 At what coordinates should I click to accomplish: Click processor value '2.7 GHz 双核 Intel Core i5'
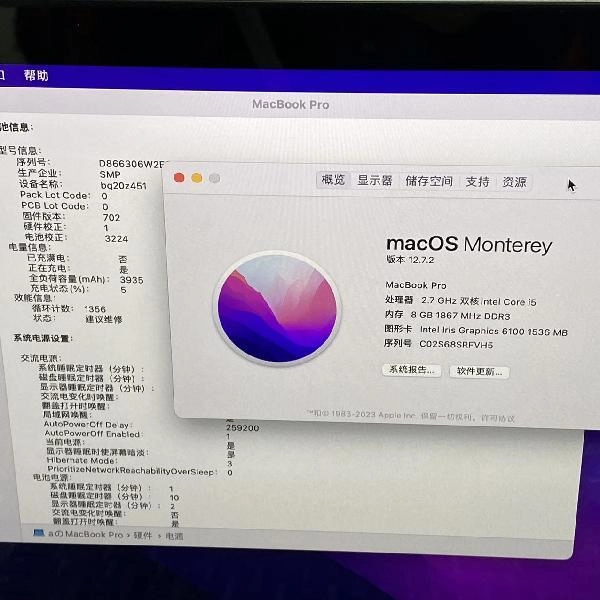coord(479,301)
